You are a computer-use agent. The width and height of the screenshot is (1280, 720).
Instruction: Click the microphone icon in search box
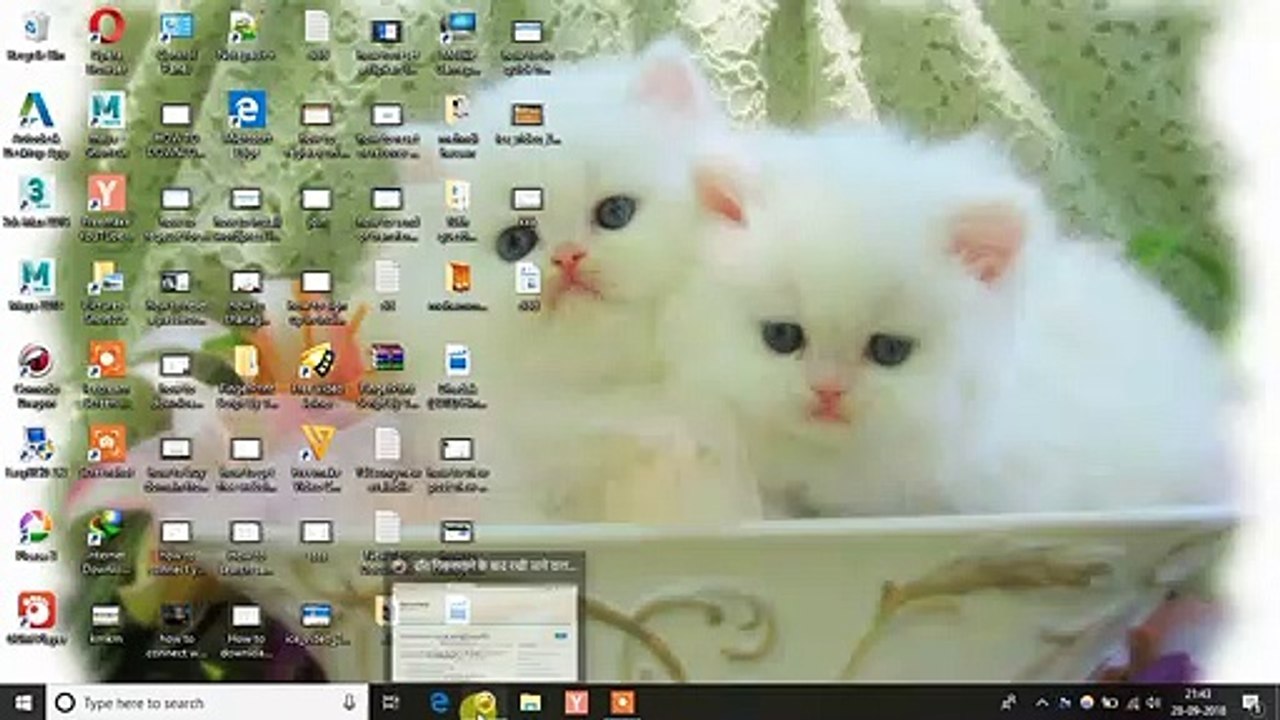click(x=349, y=703)
